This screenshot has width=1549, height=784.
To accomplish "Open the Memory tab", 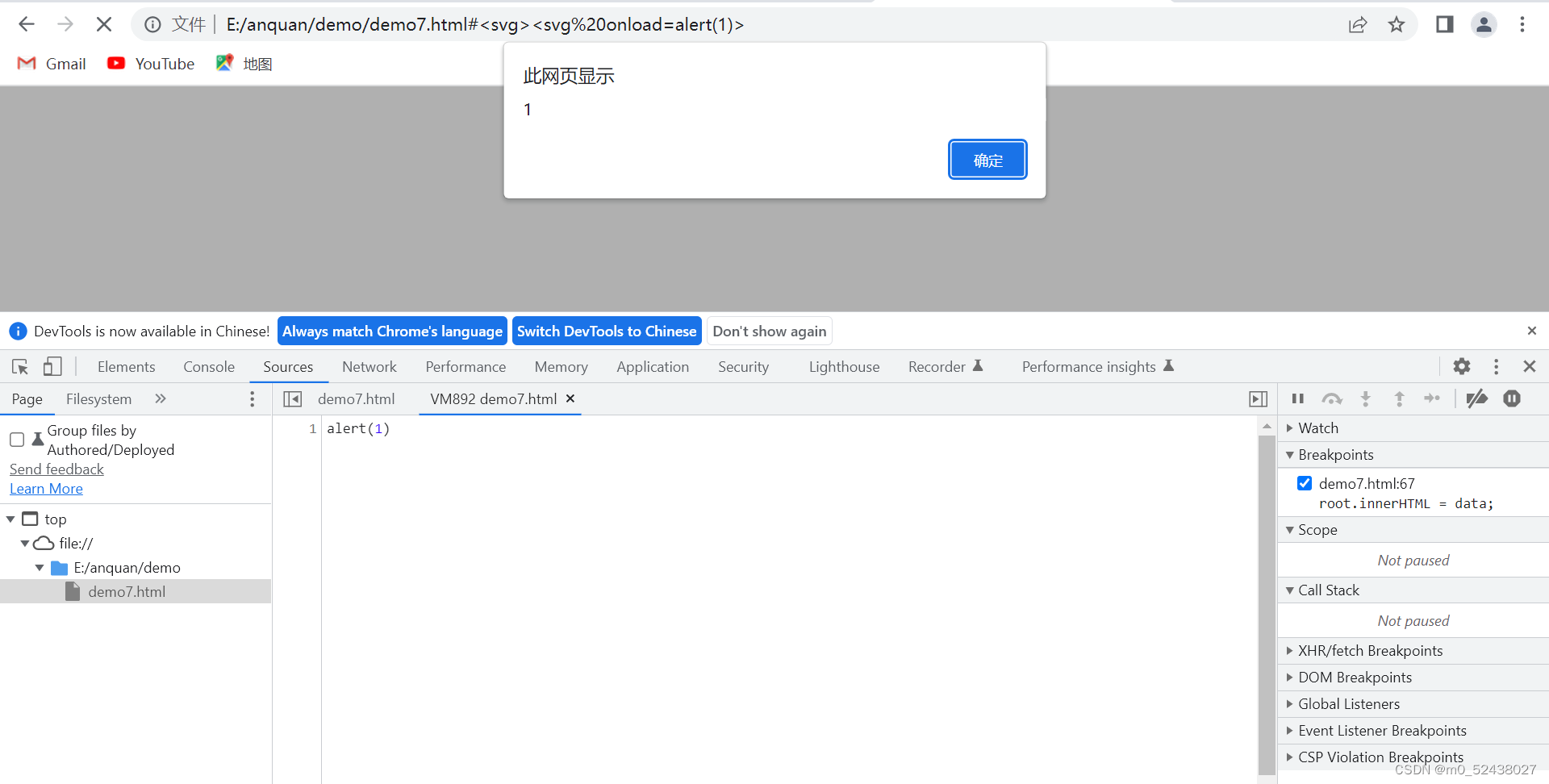I will pyautogui.click(x=561, y=367).
